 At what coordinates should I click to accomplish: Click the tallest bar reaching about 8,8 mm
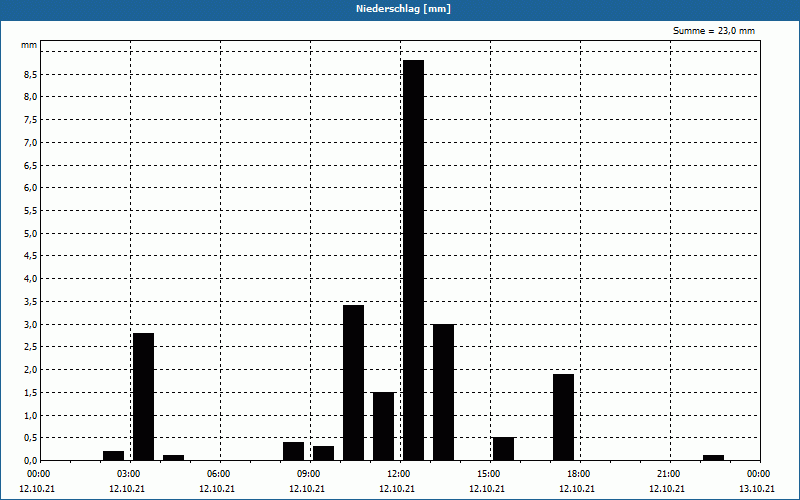point(413,260)
